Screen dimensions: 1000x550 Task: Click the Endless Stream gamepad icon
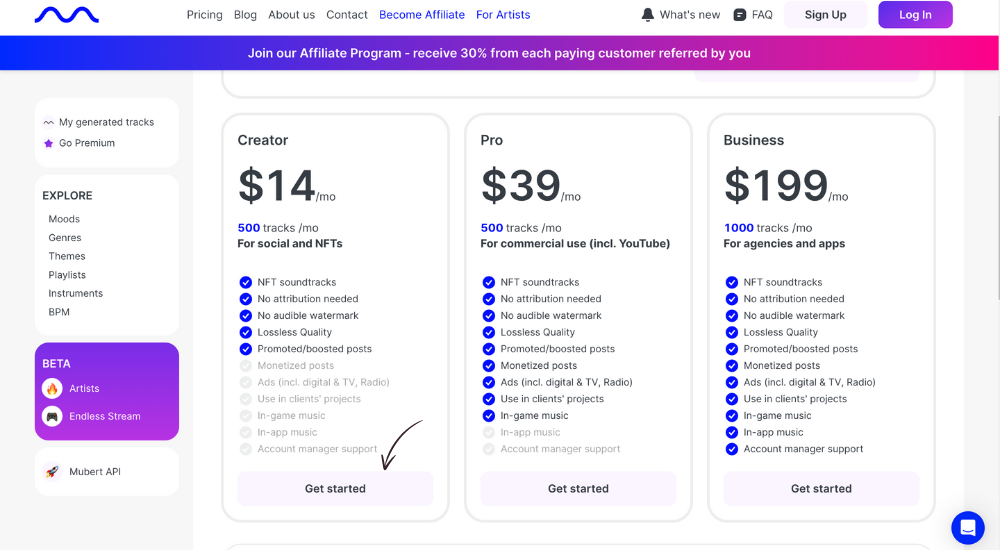[x=52, y=416]
